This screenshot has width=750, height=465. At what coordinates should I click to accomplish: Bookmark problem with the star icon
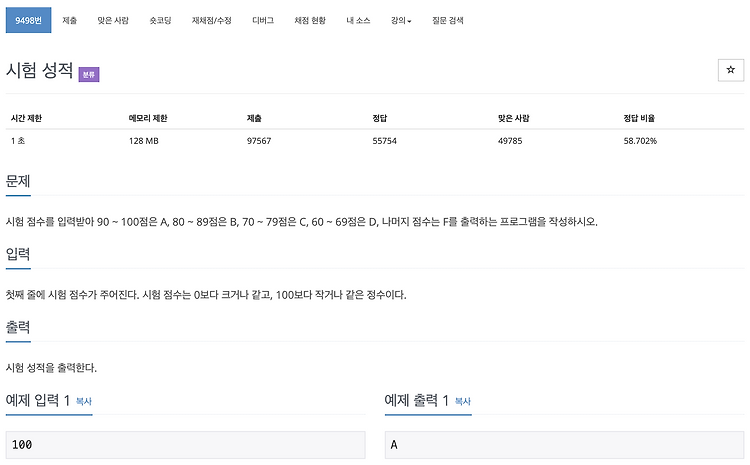point(730,70)
